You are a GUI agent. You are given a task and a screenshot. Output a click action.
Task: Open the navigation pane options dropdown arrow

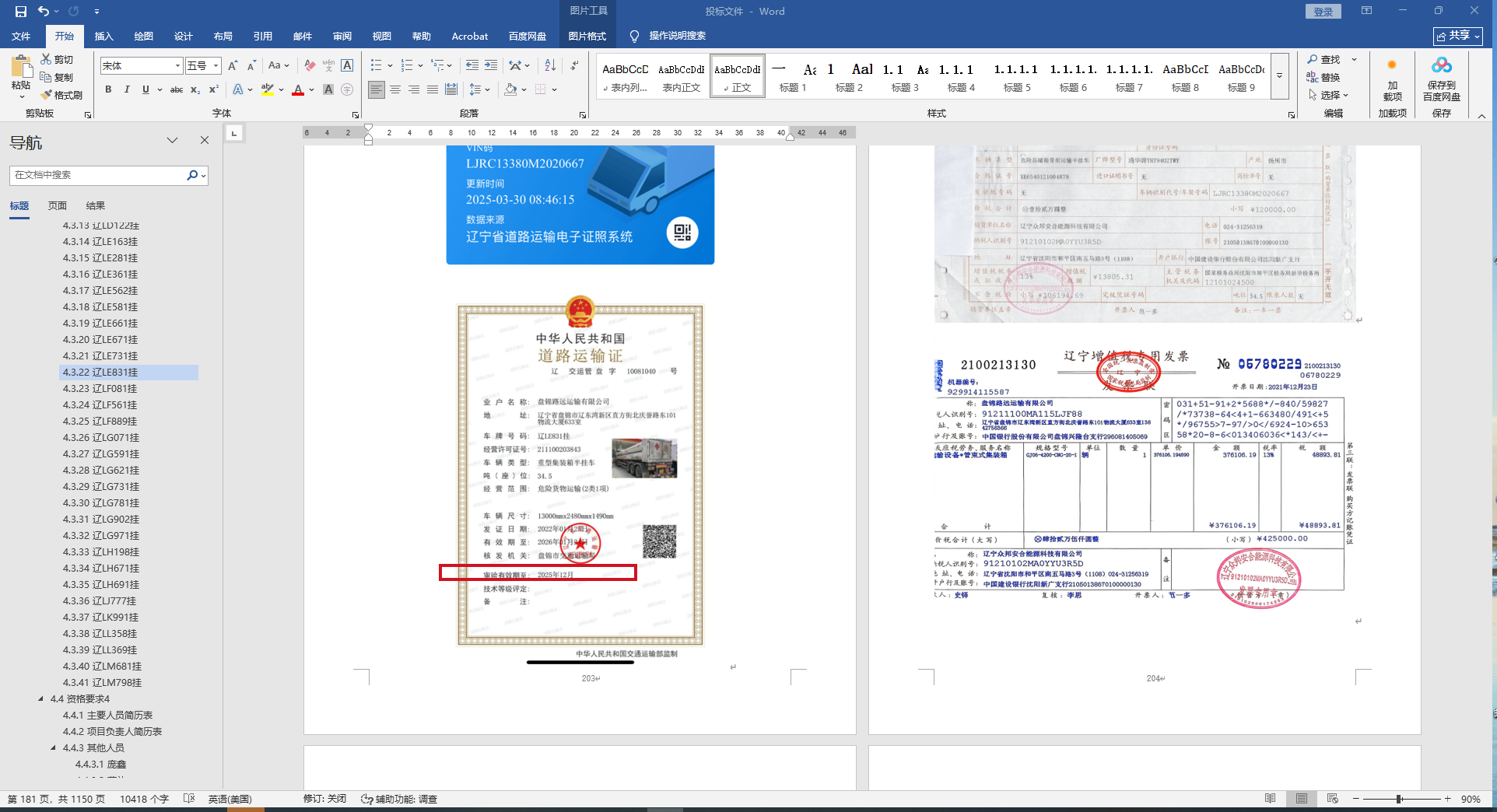coord(172,140)
